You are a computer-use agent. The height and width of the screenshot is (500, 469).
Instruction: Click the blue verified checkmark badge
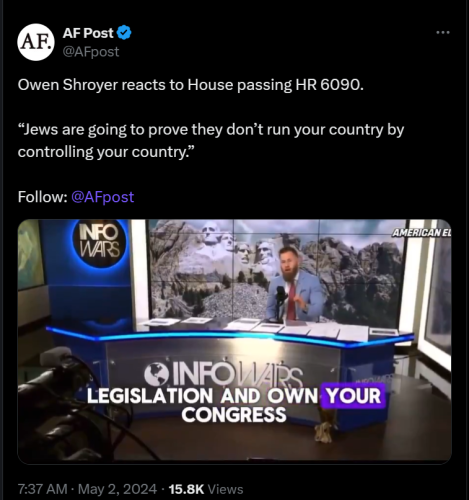[124, 33]
